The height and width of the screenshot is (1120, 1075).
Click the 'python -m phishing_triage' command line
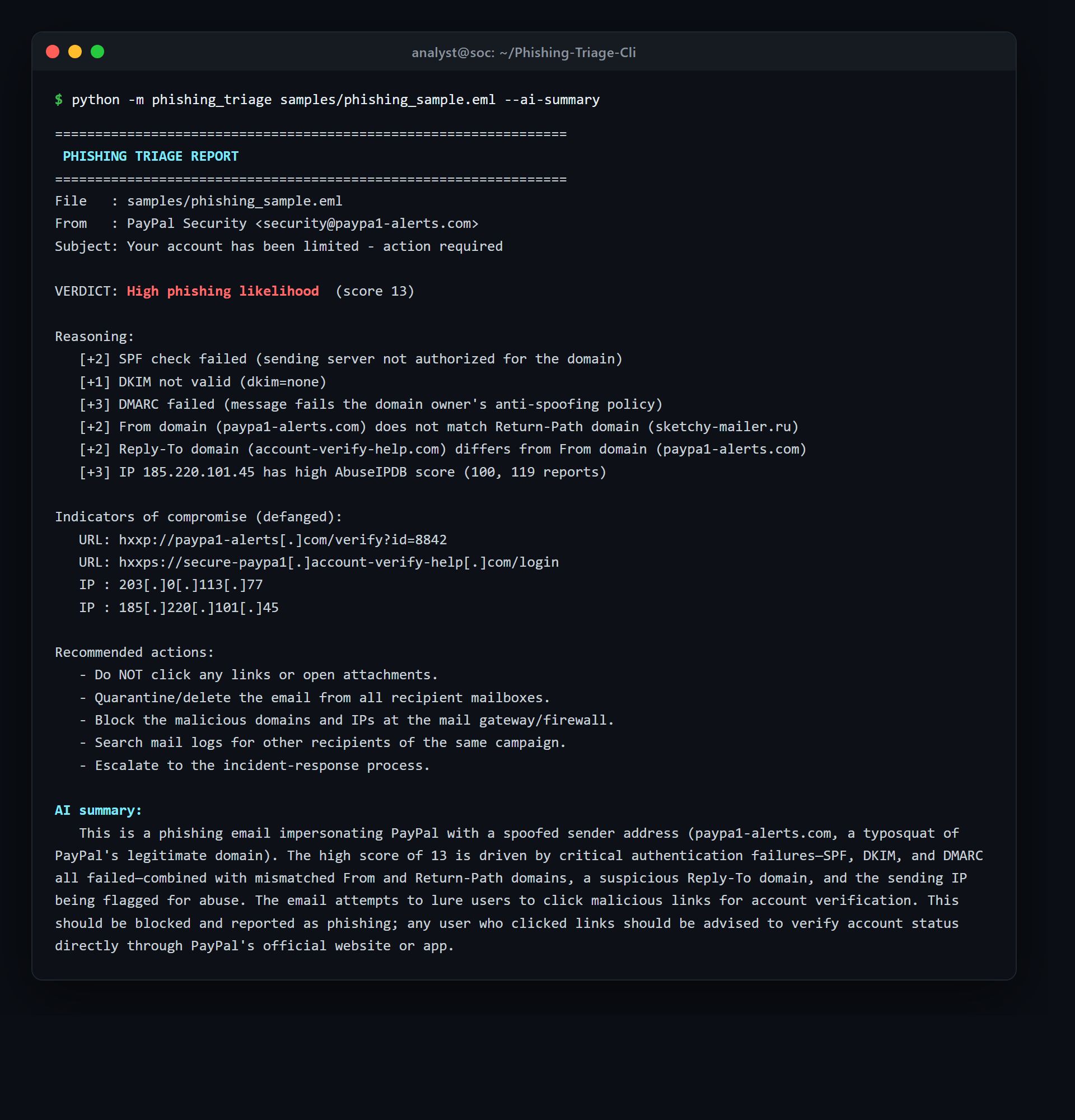tap(335, 100)
